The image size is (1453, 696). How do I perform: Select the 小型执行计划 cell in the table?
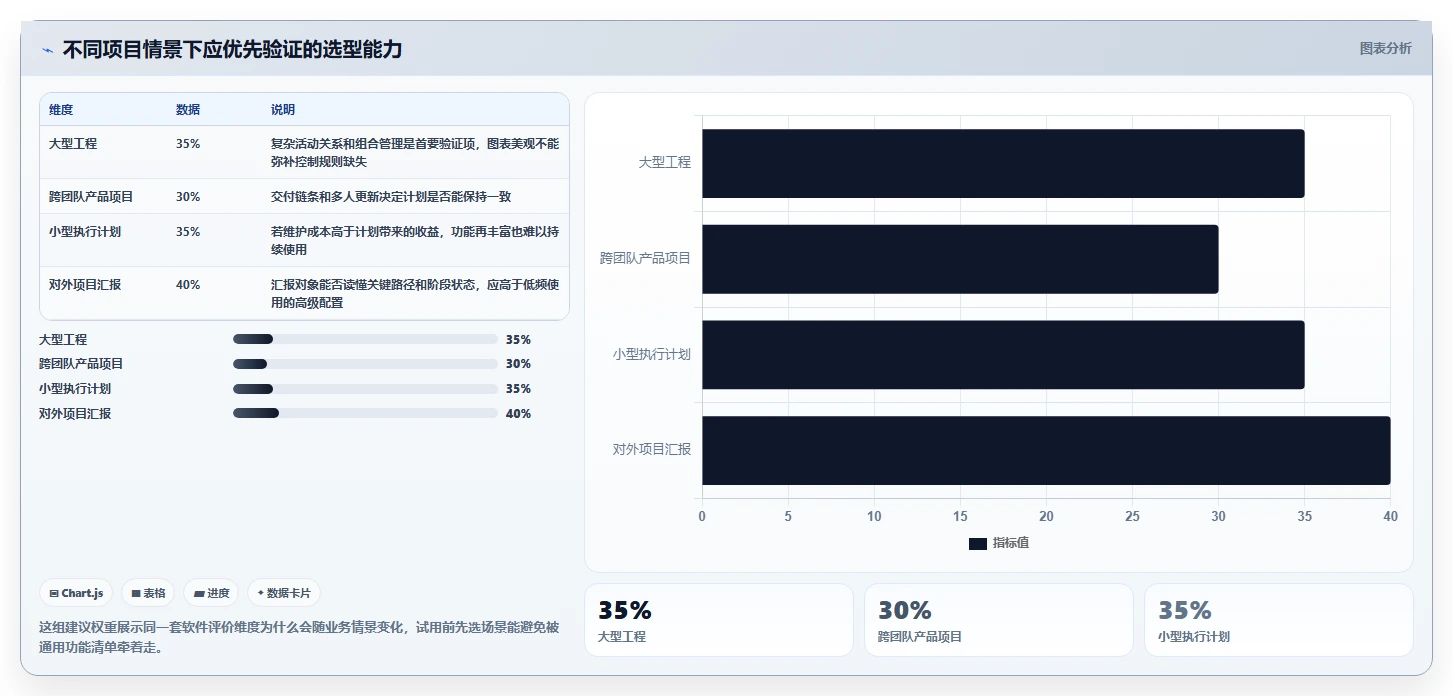pyautogui.click(x=85, y=232)
